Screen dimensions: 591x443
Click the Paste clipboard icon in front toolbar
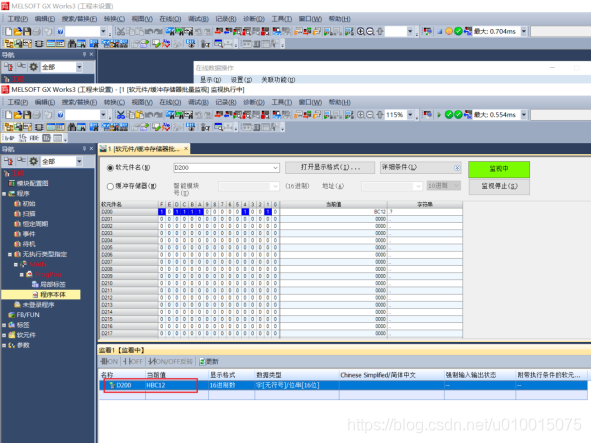point(139,115)
